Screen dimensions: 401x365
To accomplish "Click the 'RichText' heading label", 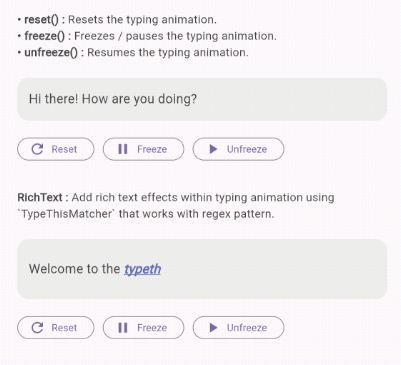I will pos(40,197).
